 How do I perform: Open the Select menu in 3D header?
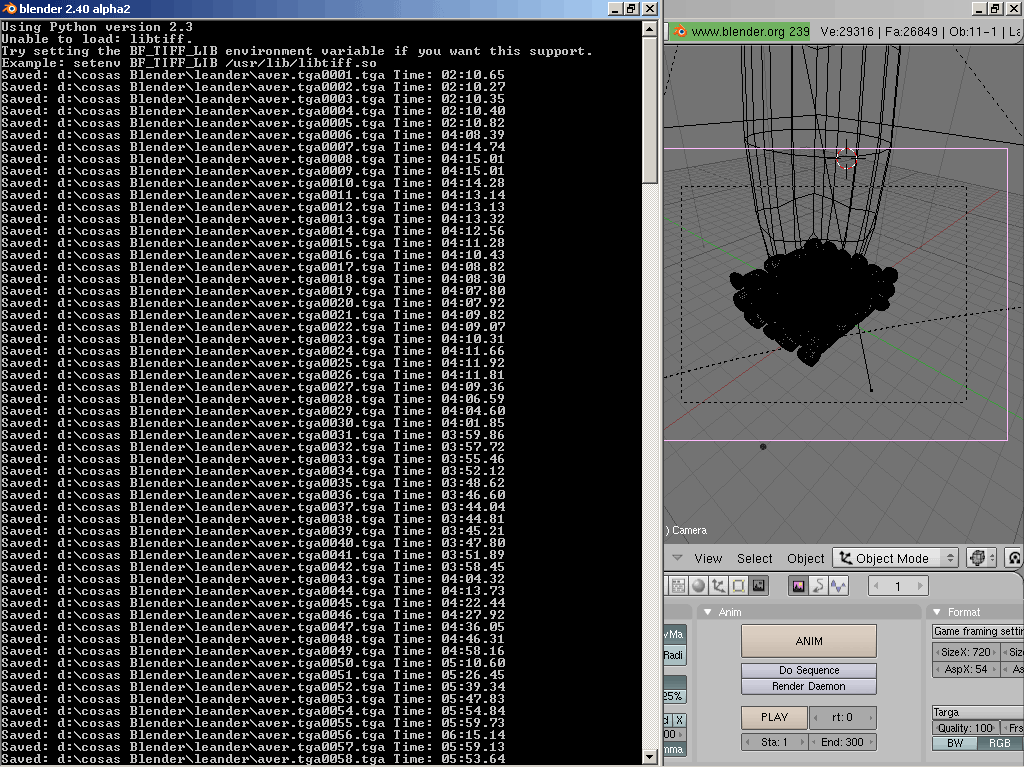click(x=754, y=558)
